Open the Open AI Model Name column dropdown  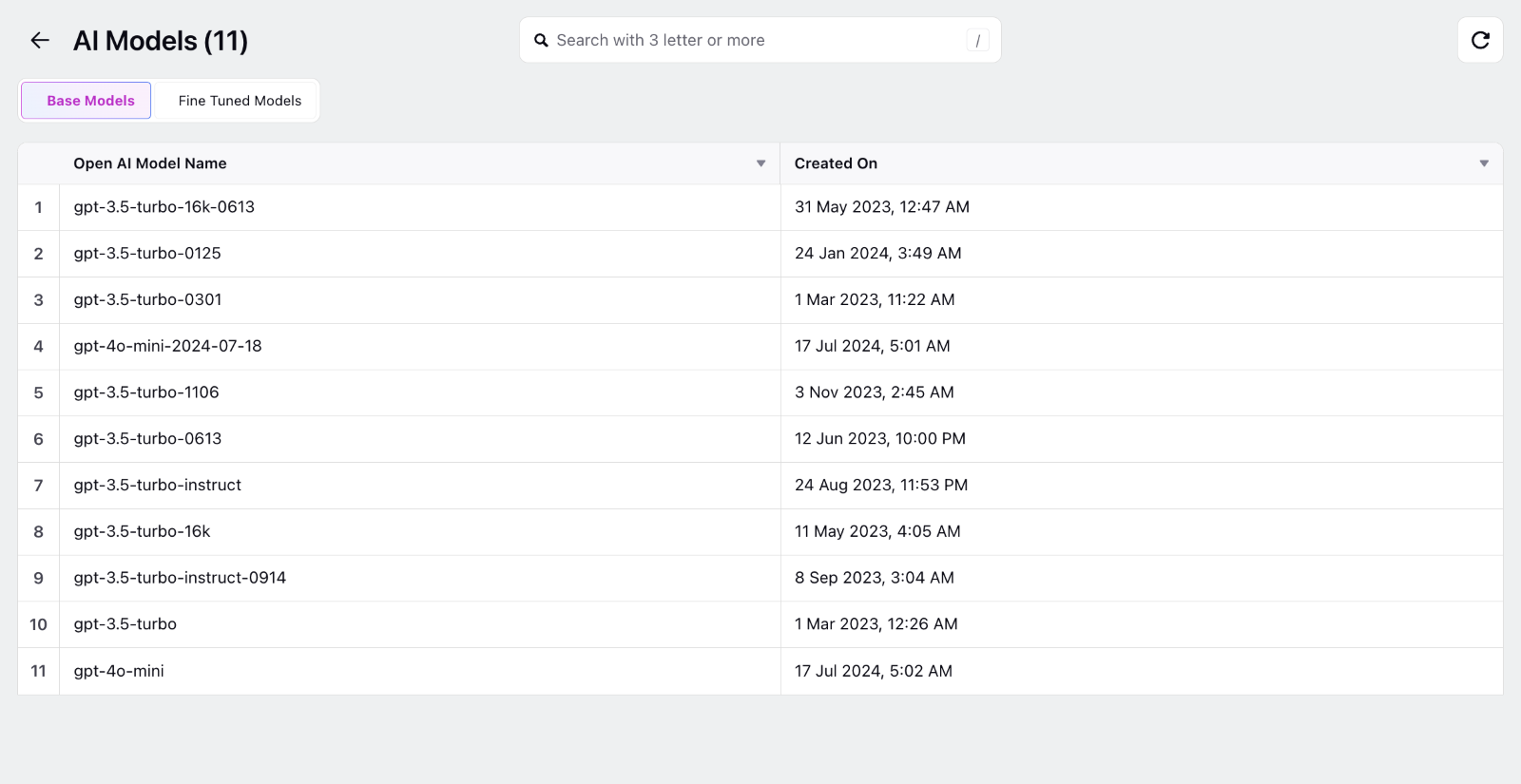click(760, 163)
